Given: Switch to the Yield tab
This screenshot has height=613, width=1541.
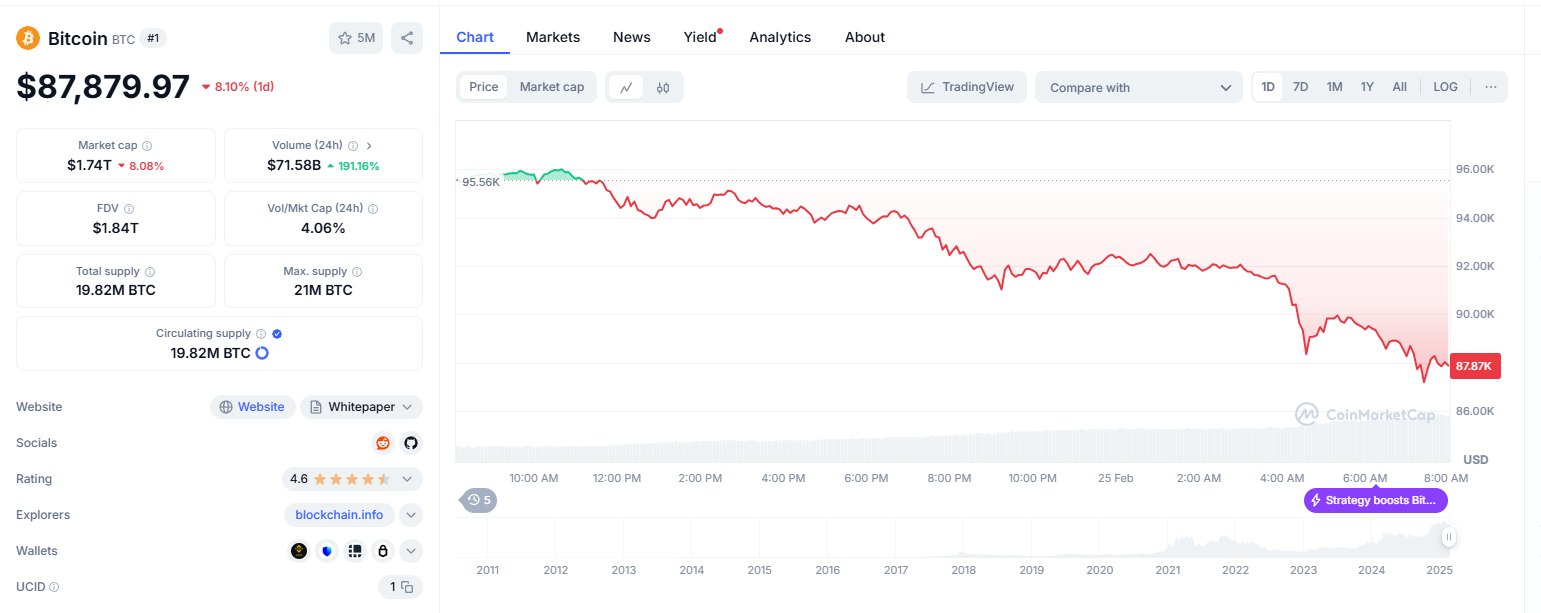Looking at the screenshot, I should pos(700,37).
